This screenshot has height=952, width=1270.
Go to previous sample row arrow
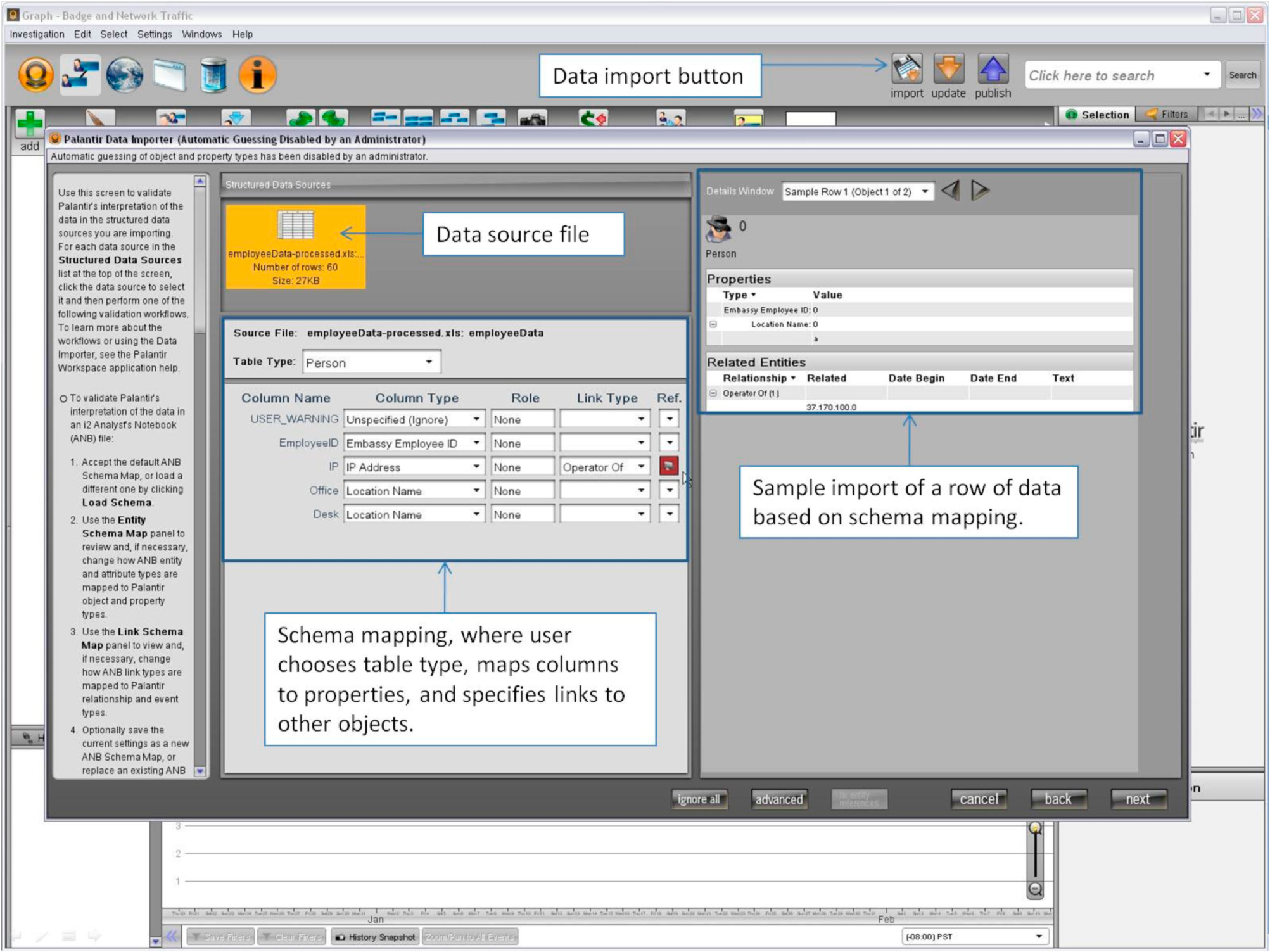click(x=951, y=190)
